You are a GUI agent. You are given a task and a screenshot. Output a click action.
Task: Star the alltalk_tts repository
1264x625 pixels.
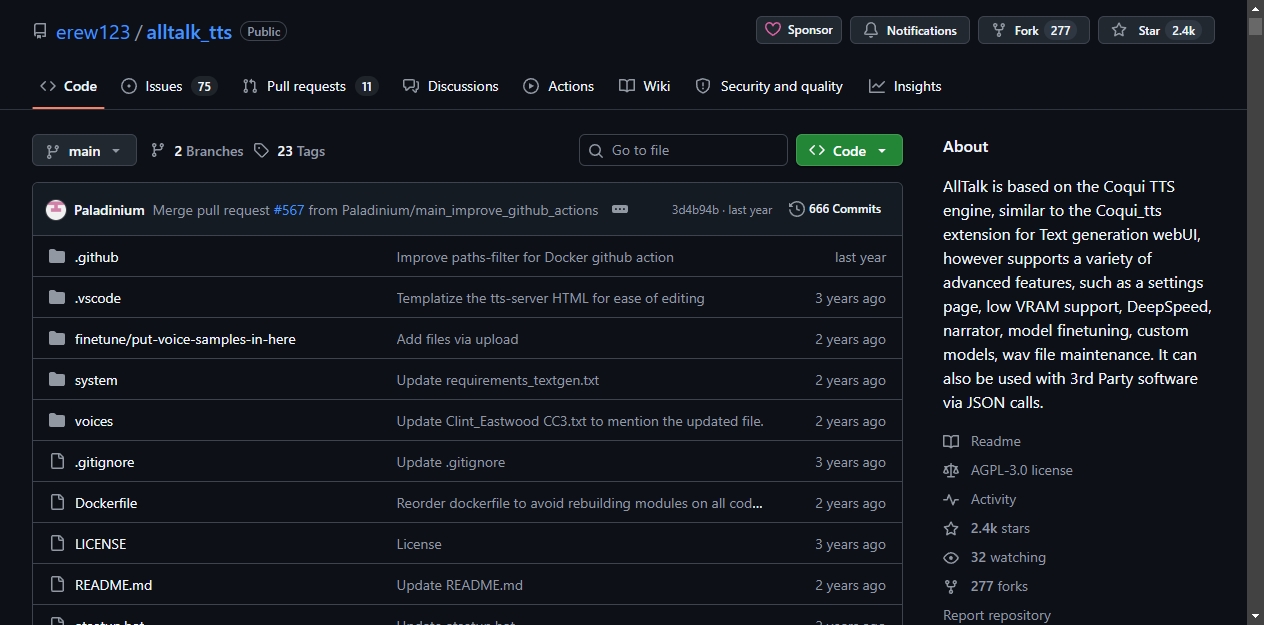[x=1156, y=30]
